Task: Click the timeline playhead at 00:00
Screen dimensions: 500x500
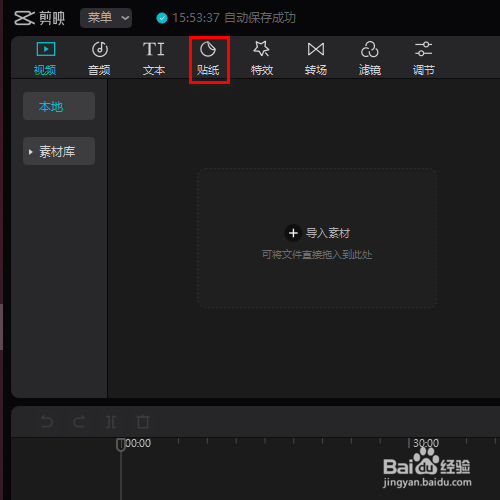Action: pyautogui.click(x=121, y=445)
